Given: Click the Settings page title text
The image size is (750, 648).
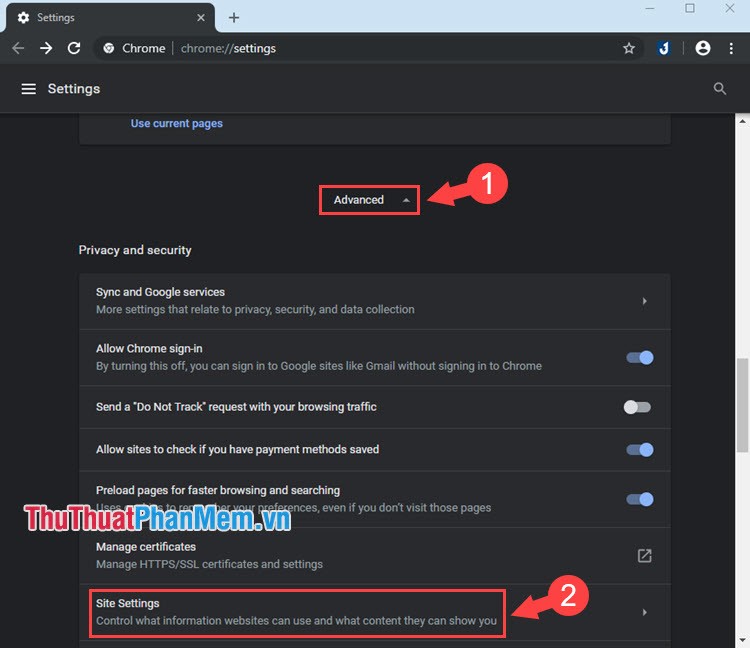Looking at the screenshot, I should [x=74, y=89].
